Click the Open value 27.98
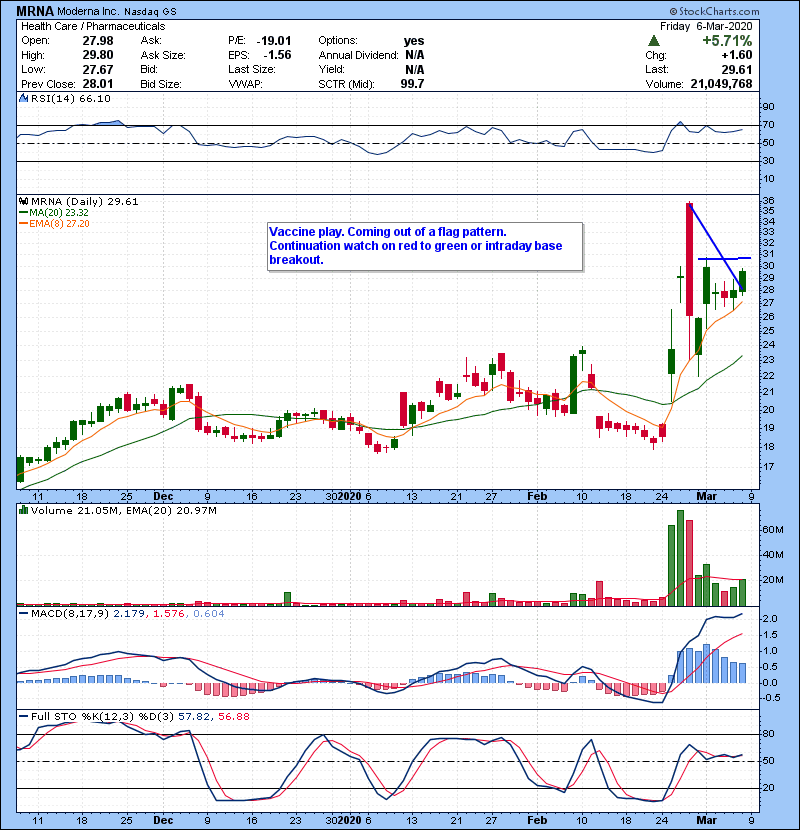This screenshot has height=830, width=800. (x=98, y=41)
